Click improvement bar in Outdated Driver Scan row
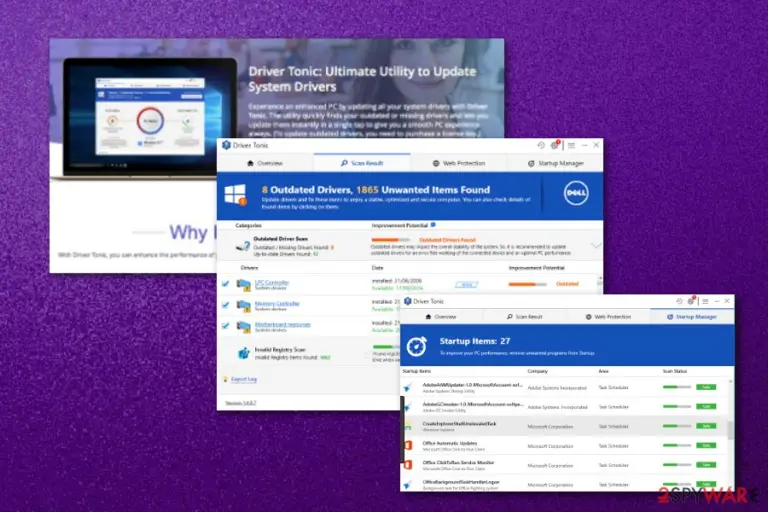Image resolution: width=768 pixels, height=512 pixels. tap(390, 240)
